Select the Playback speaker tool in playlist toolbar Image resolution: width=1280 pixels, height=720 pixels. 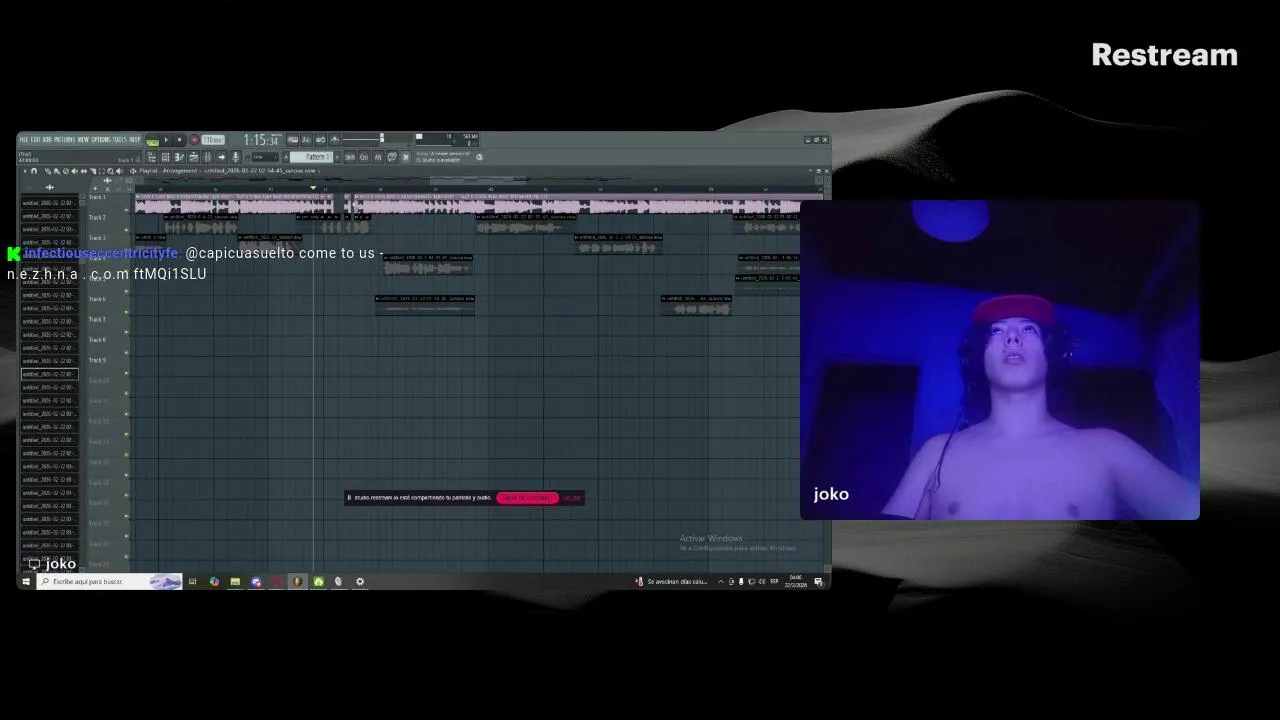click(x=119, y=171)
